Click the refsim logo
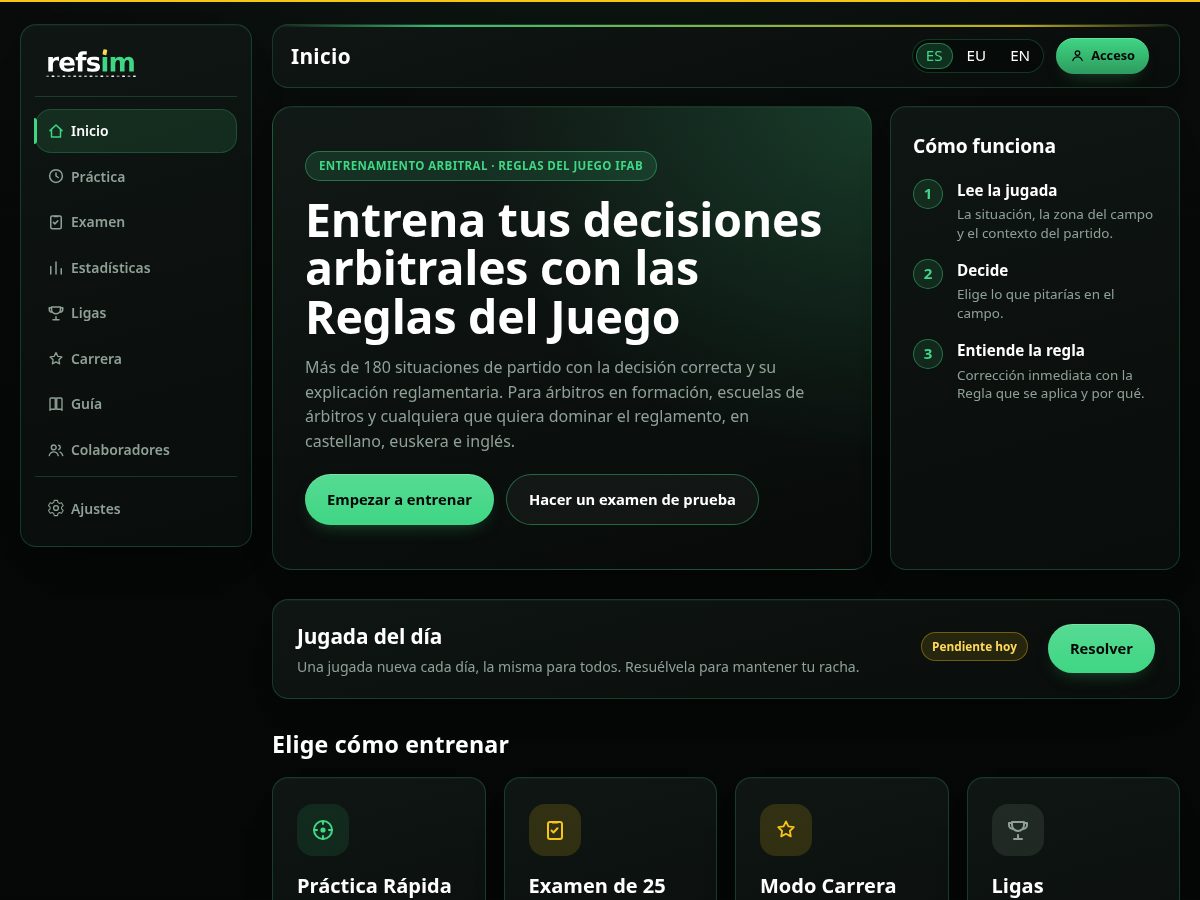 click(x=91, y=63)
